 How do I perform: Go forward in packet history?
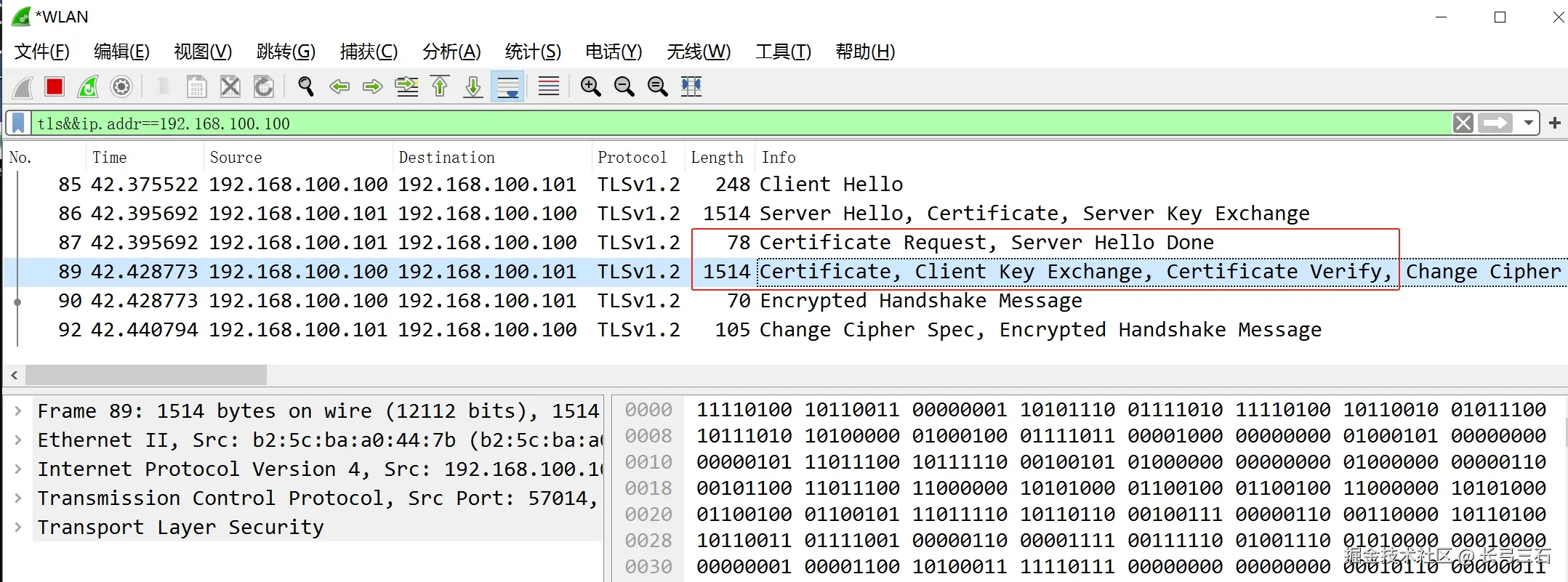coord(373,87)
